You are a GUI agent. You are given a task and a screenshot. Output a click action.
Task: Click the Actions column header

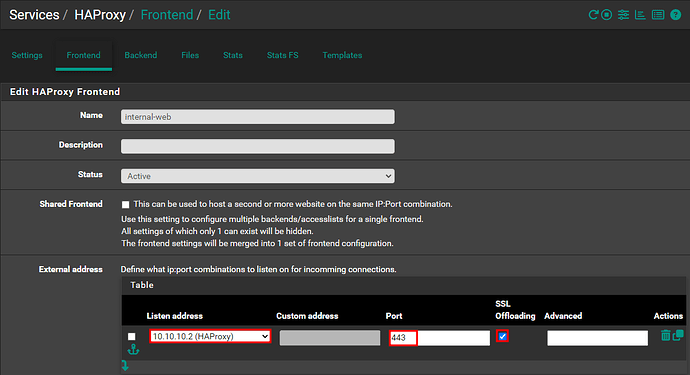pos(668,316)
